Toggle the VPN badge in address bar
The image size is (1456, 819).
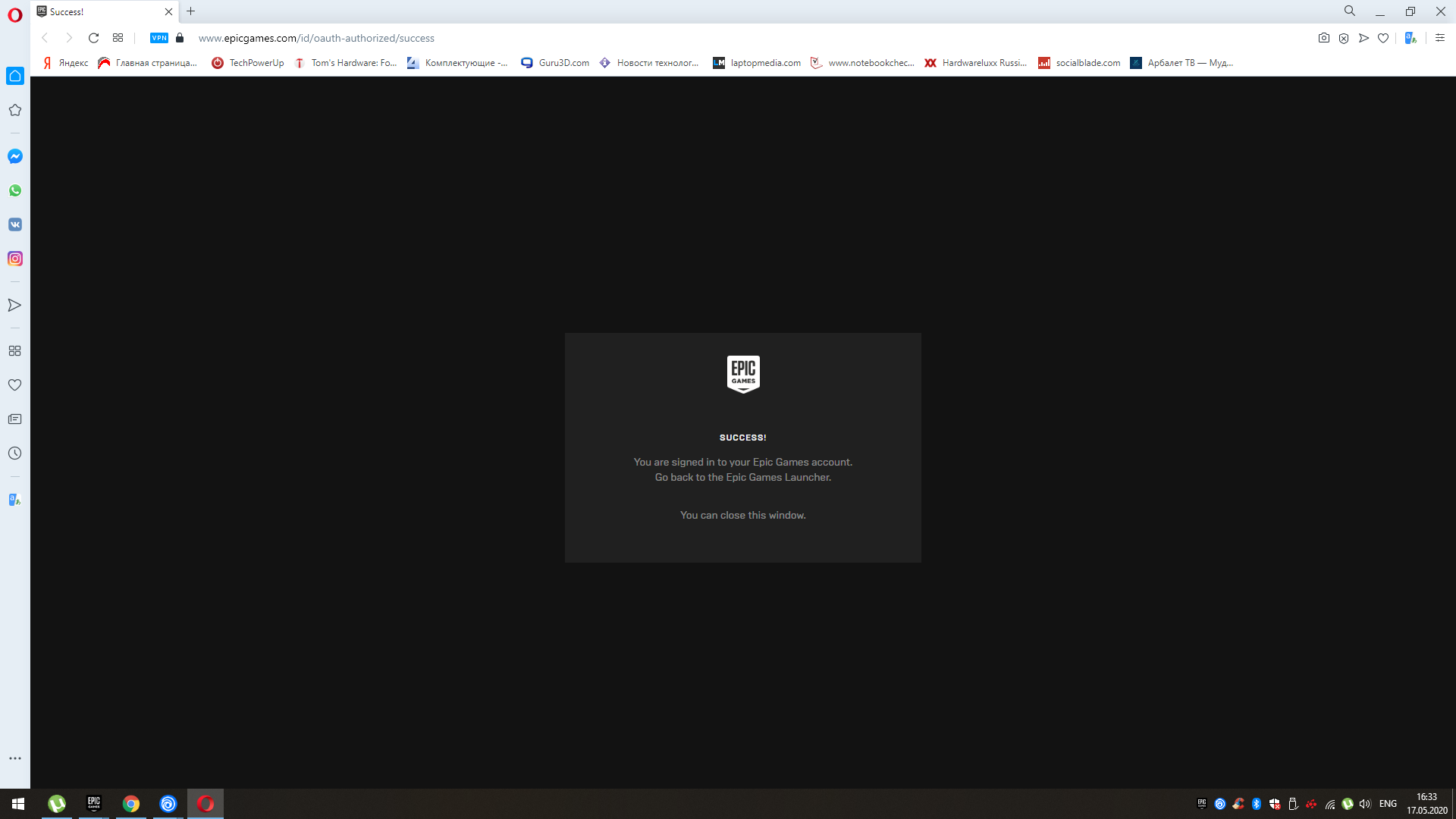pyautogui.click(x=159, y=38)
